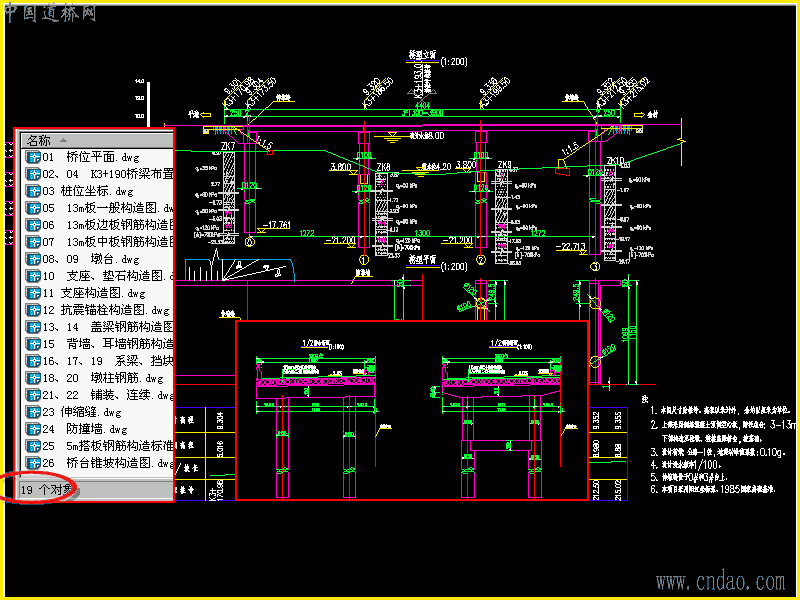Select file 21、22 铺装、连续.dwg

point(99,395)
